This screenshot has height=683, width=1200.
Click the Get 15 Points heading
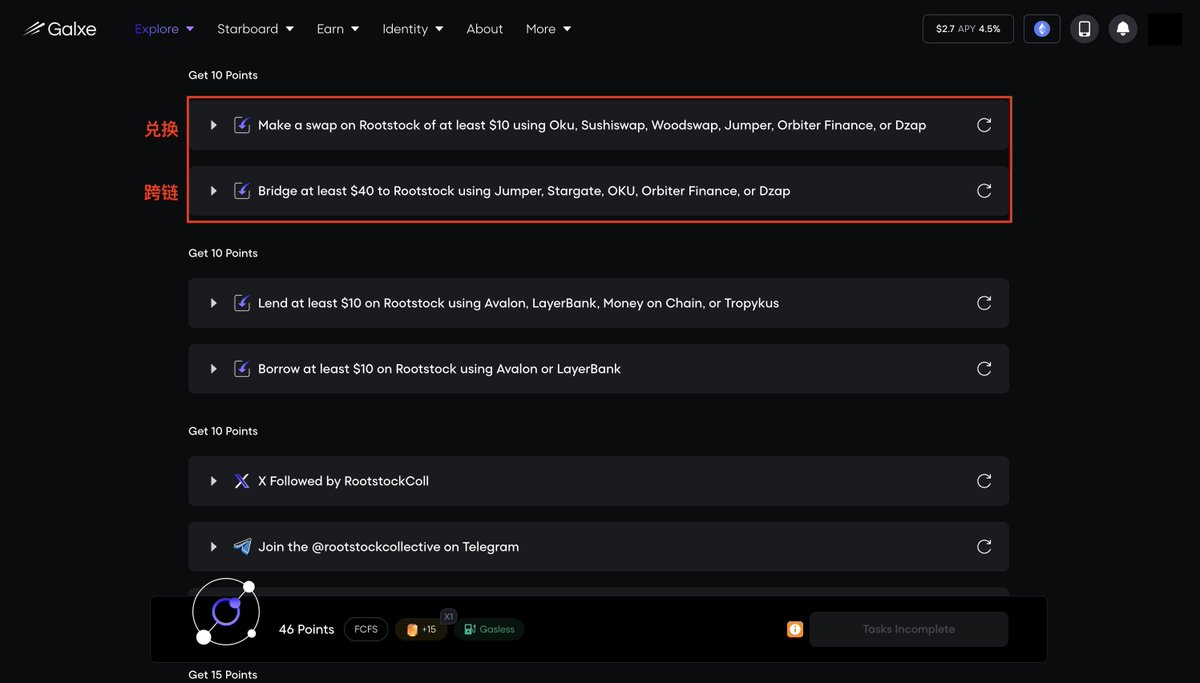pos(223,675)
